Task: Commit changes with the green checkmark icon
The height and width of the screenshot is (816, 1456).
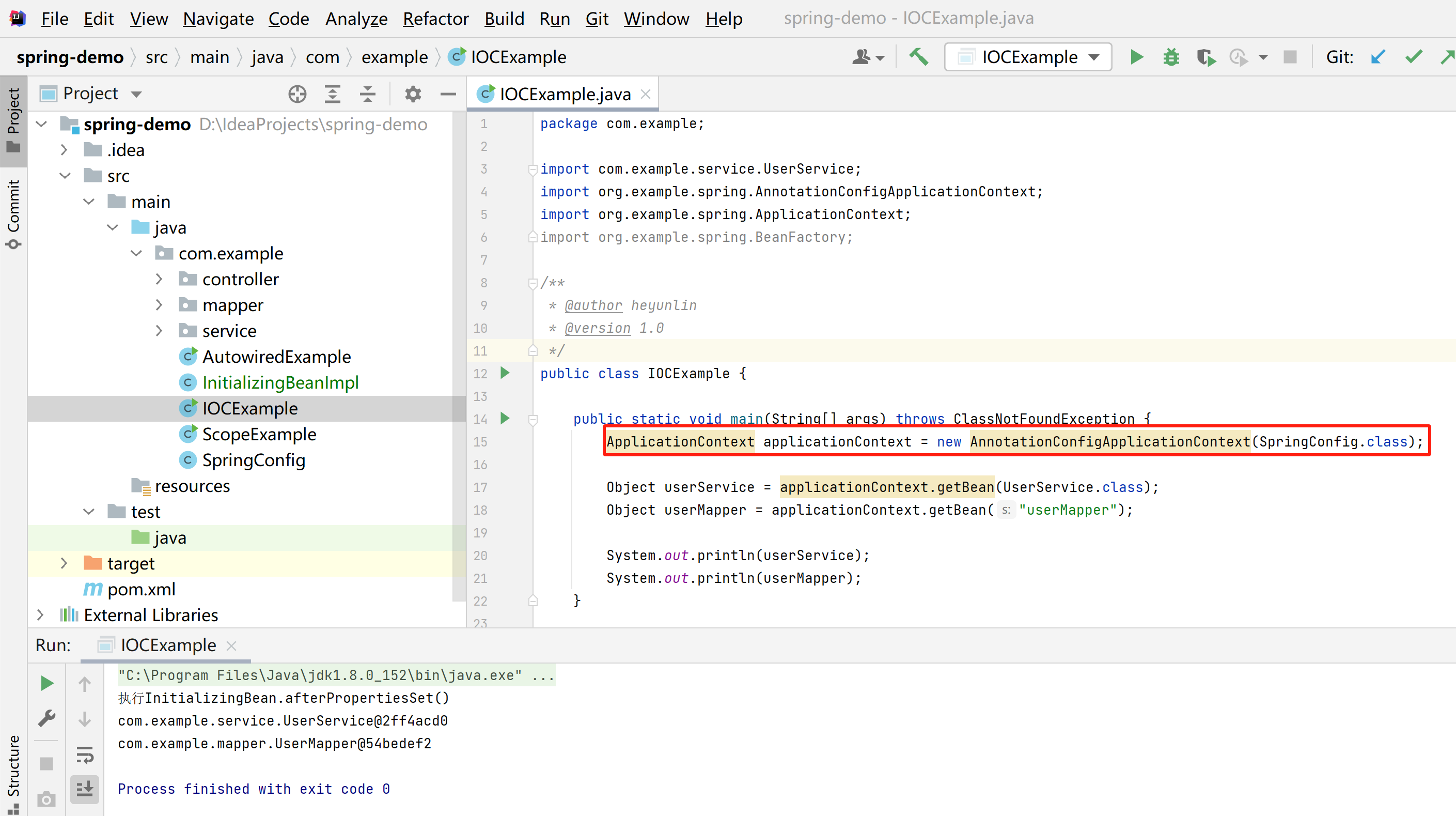Action: 1414,56
